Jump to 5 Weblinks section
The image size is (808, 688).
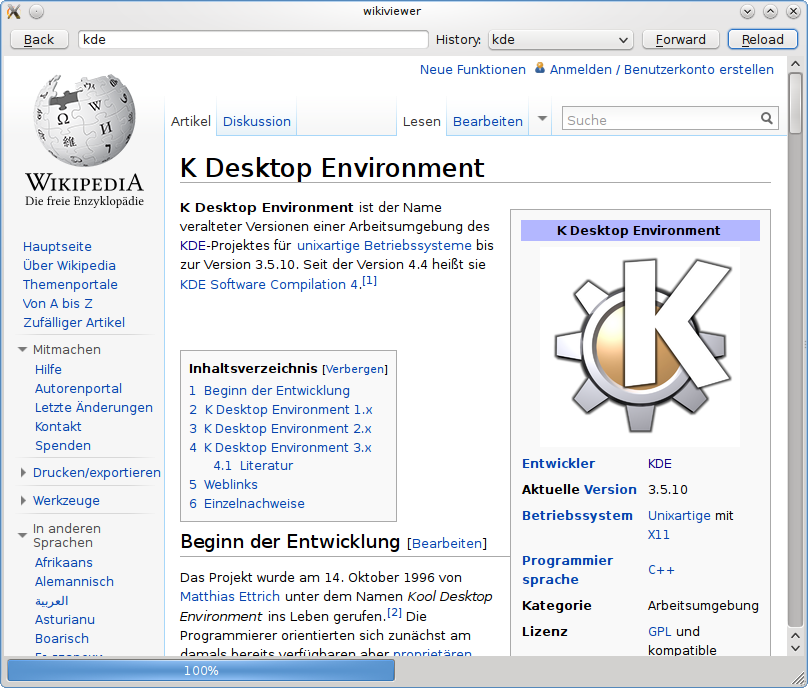(223, 485)
